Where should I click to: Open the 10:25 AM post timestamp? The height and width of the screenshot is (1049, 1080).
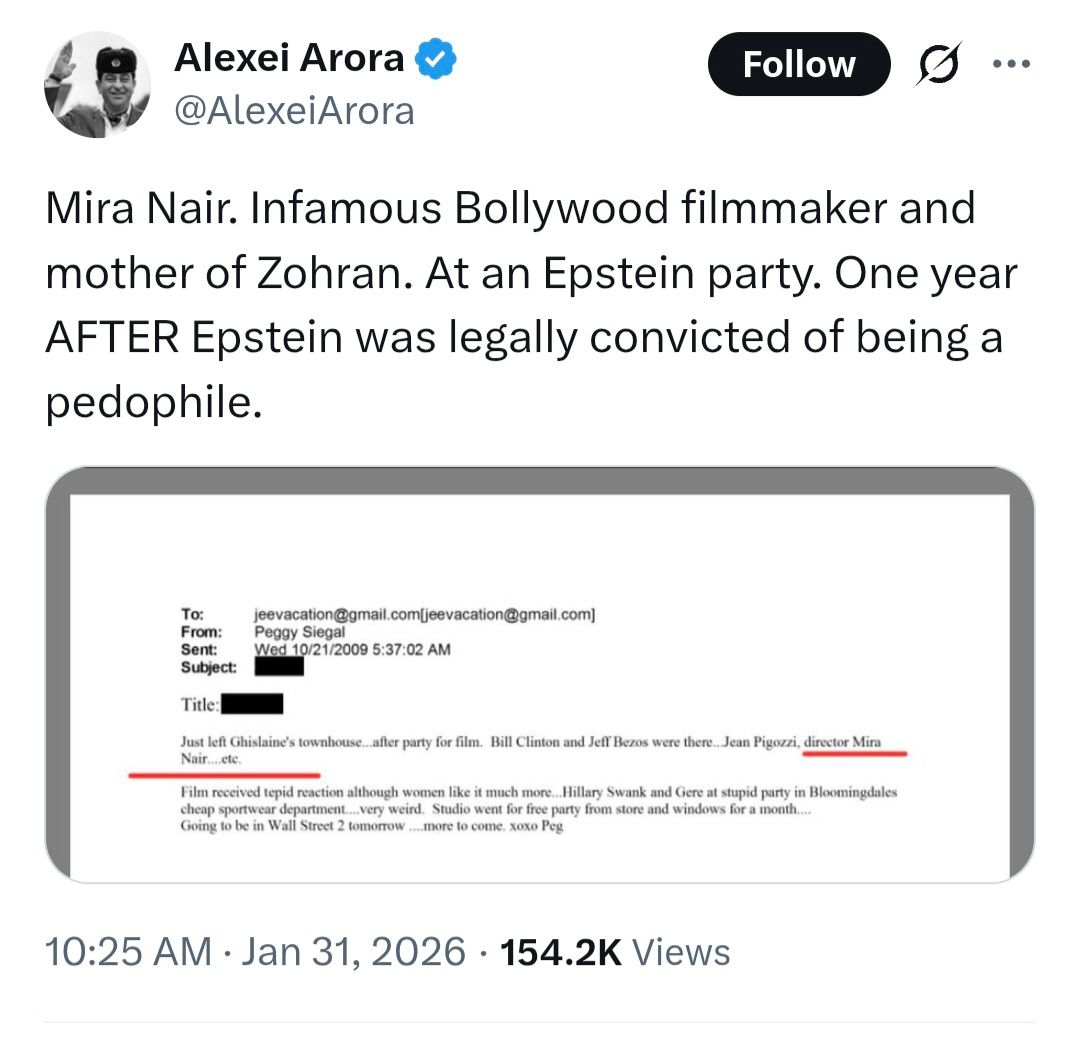click(128, 950)
